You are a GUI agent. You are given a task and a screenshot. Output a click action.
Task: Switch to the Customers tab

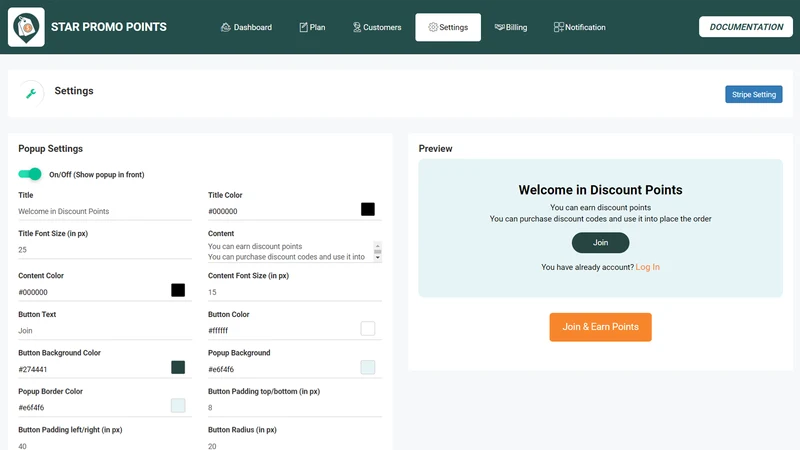(x=377, y=27)
